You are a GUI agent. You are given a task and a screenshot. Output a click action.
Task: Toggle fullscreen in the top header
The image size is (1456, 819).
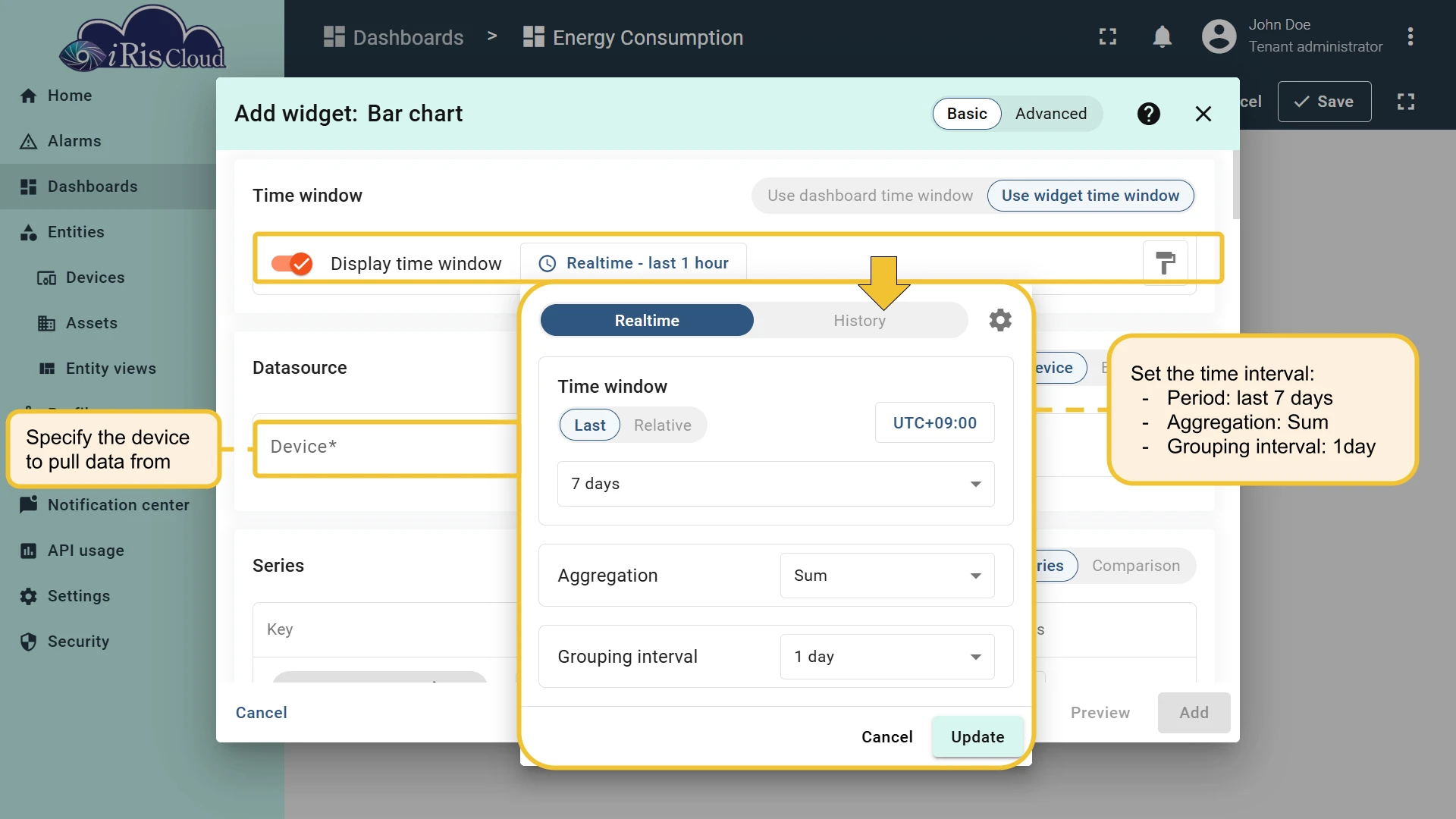pos(1107,36)
